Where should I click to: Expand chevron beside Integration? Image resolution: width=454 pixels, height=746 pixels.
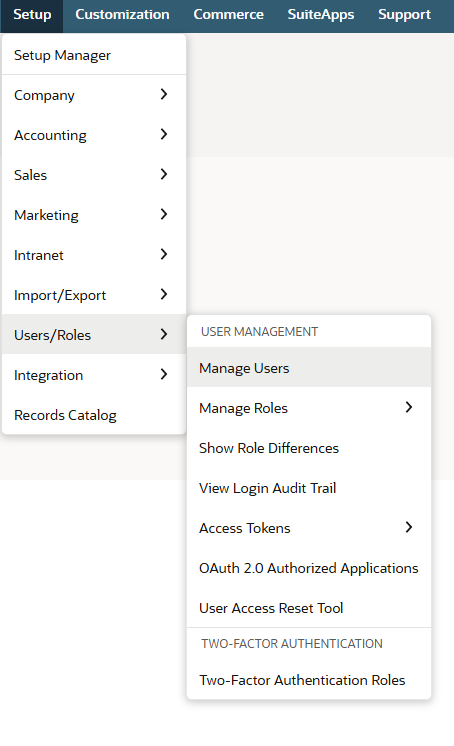(164, 374)
